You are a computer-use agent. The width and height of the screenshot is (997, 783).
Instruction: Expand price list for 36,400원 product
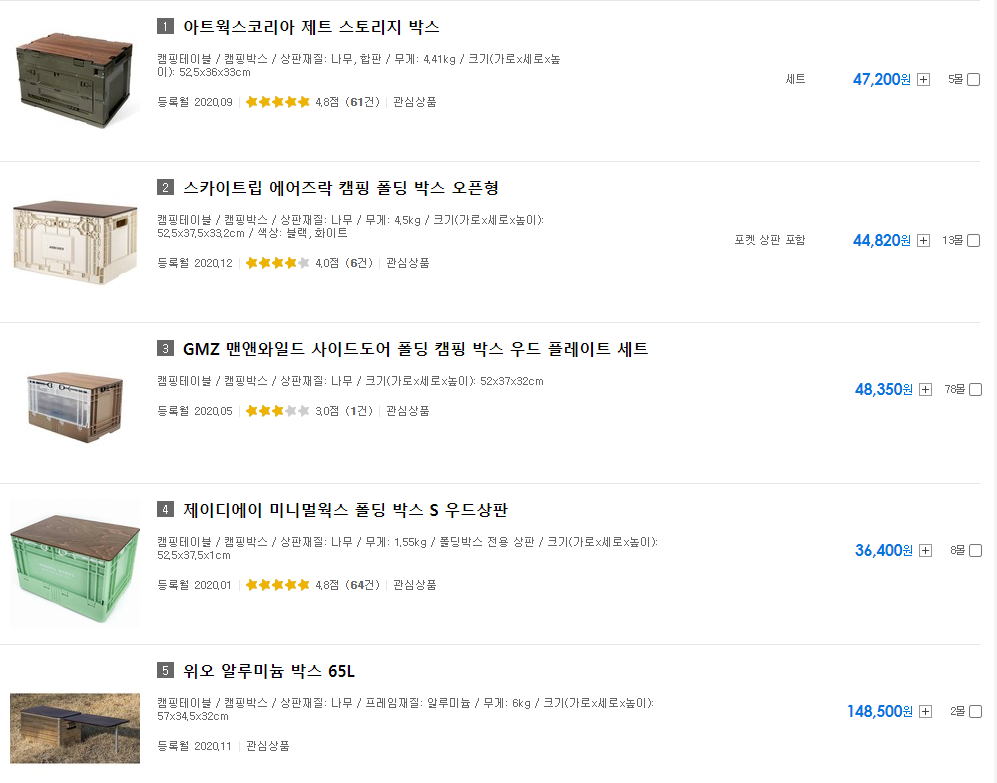point(926,550)
